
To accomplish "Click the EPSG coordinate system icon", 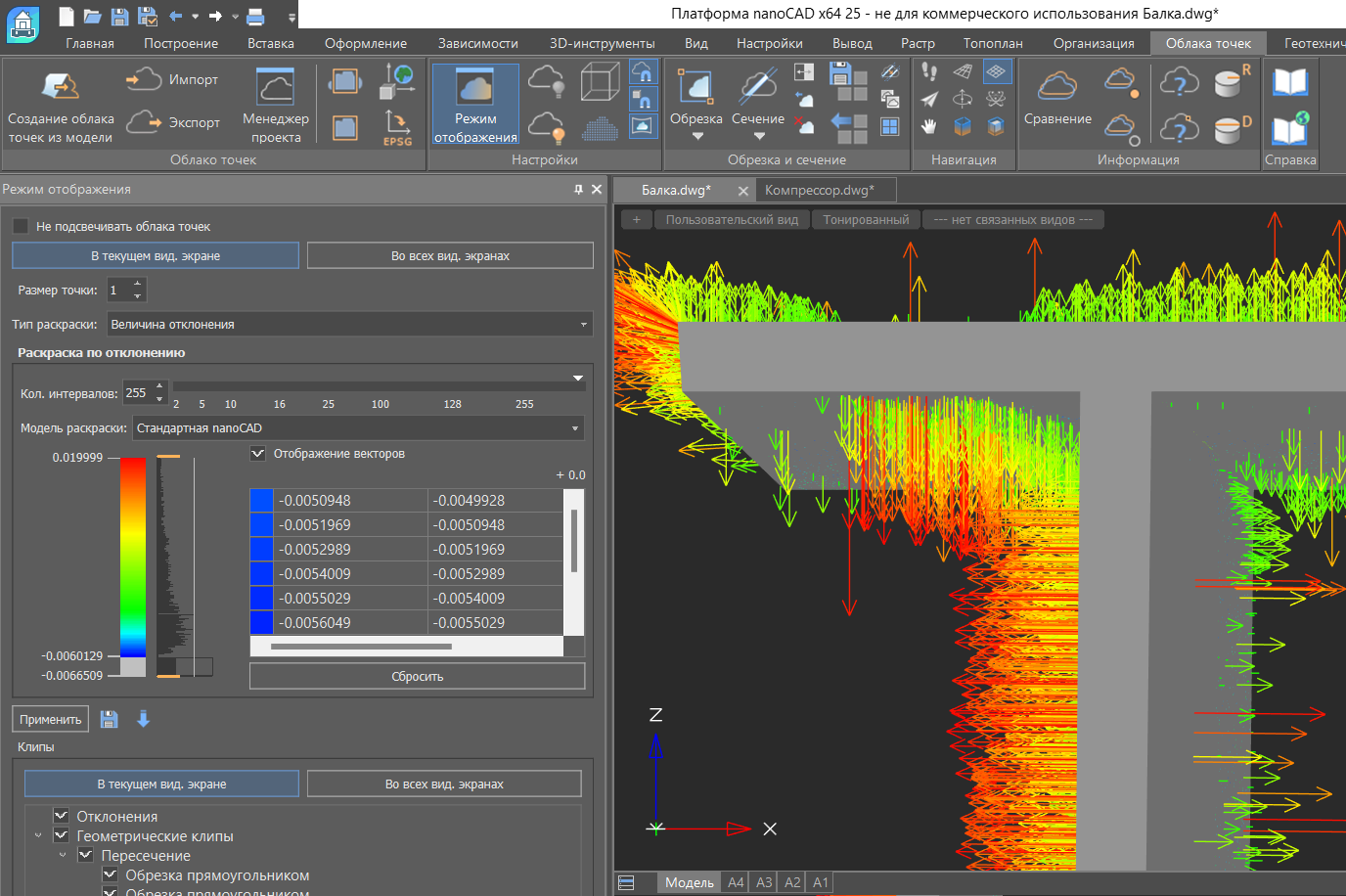I will tap(397, 127).
